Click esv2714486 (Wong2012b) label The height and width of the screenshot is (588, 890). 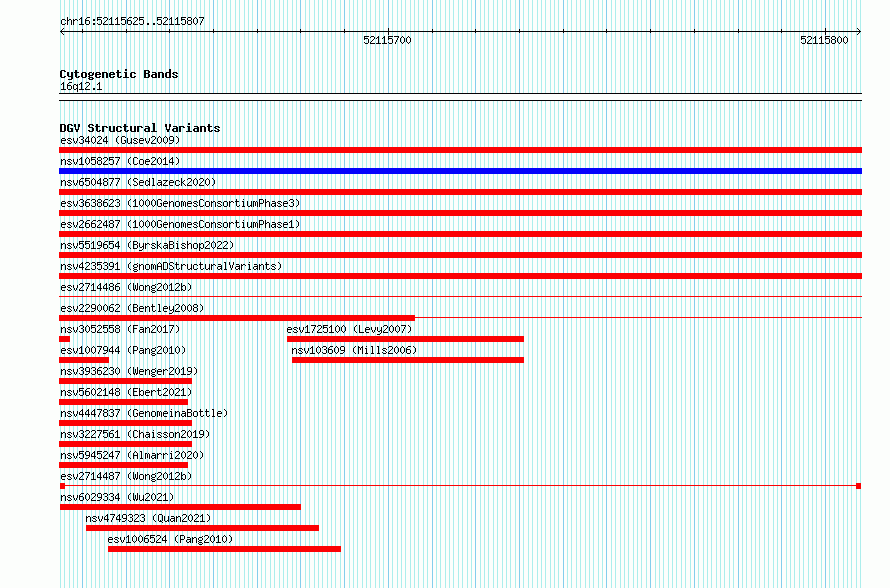pyautogui.click(x=126, y=287)
